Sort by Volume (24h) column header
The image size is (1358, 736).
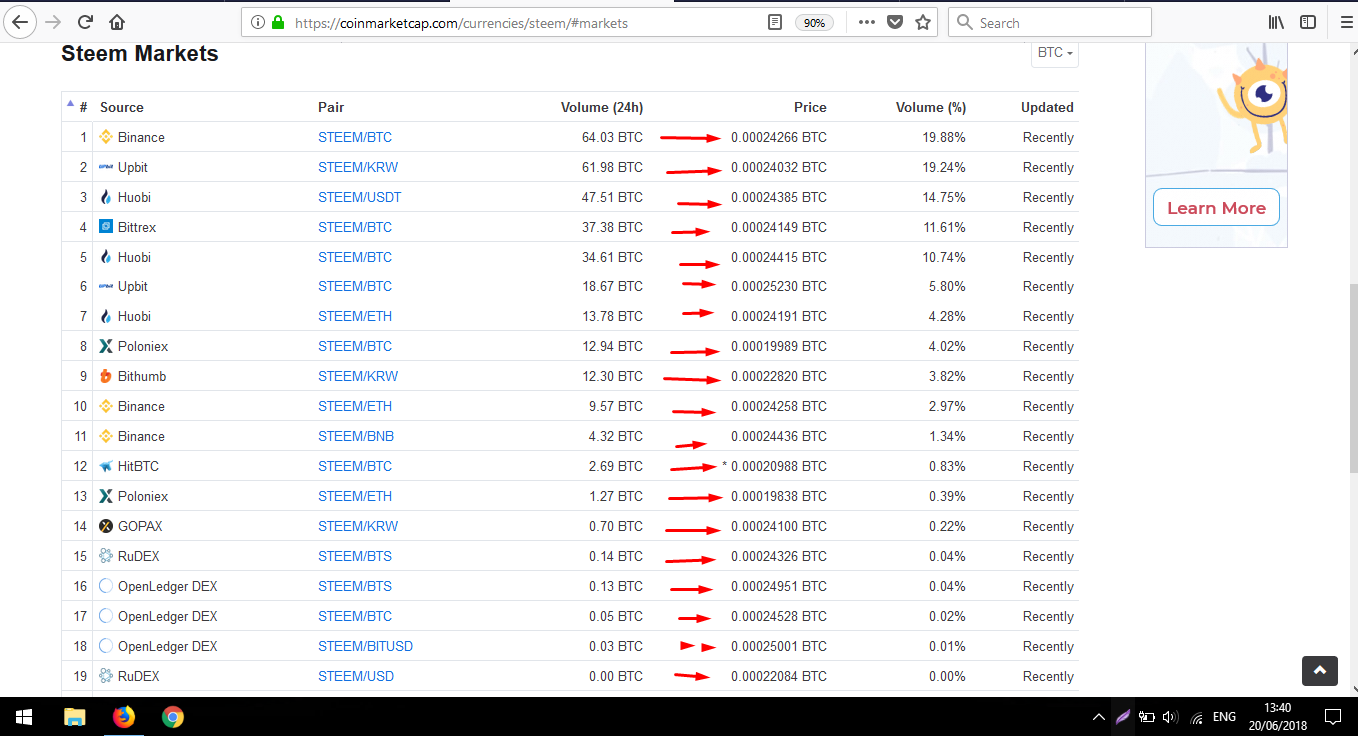[x=601, y=107]
